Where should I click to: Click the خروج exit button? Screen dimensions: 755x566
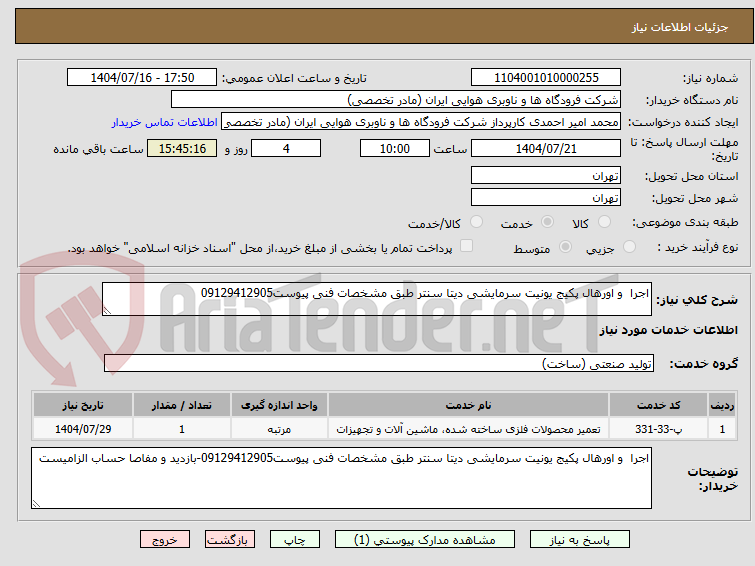[x=165, y=540]
